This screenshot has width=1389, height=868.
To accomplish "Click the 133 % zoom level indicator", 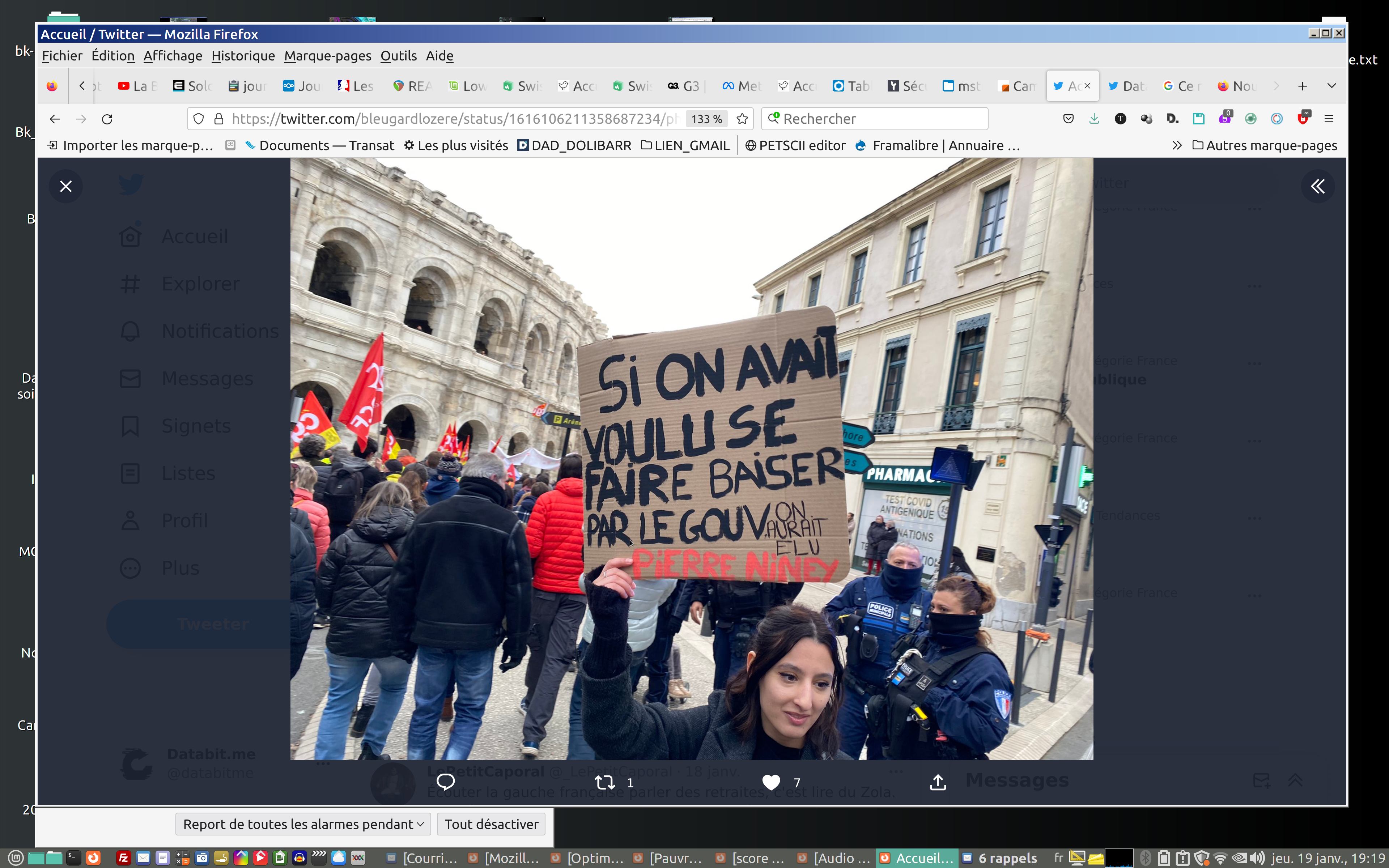I will coord(706,119).
